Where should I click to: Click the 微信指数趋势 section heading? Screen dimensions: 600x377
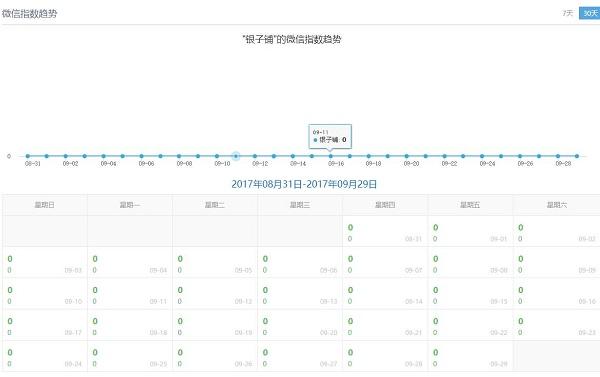click(29, 14)
